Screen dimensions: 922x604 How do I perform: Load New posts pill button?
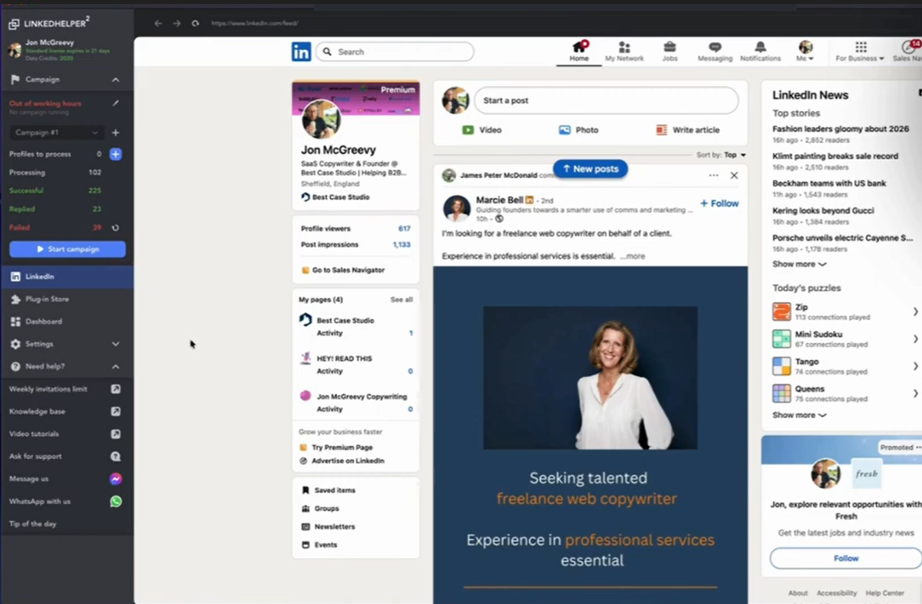pos(590,169)
